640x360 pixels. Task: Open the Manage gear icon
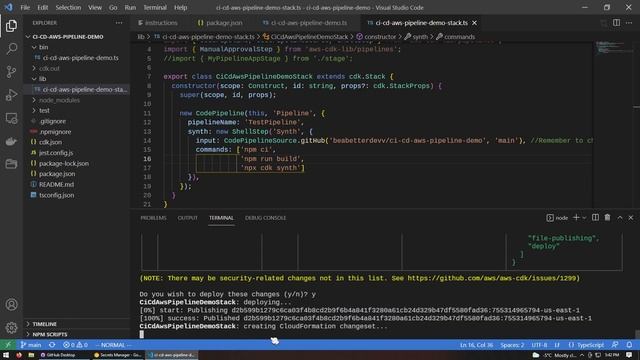[11, 327]
